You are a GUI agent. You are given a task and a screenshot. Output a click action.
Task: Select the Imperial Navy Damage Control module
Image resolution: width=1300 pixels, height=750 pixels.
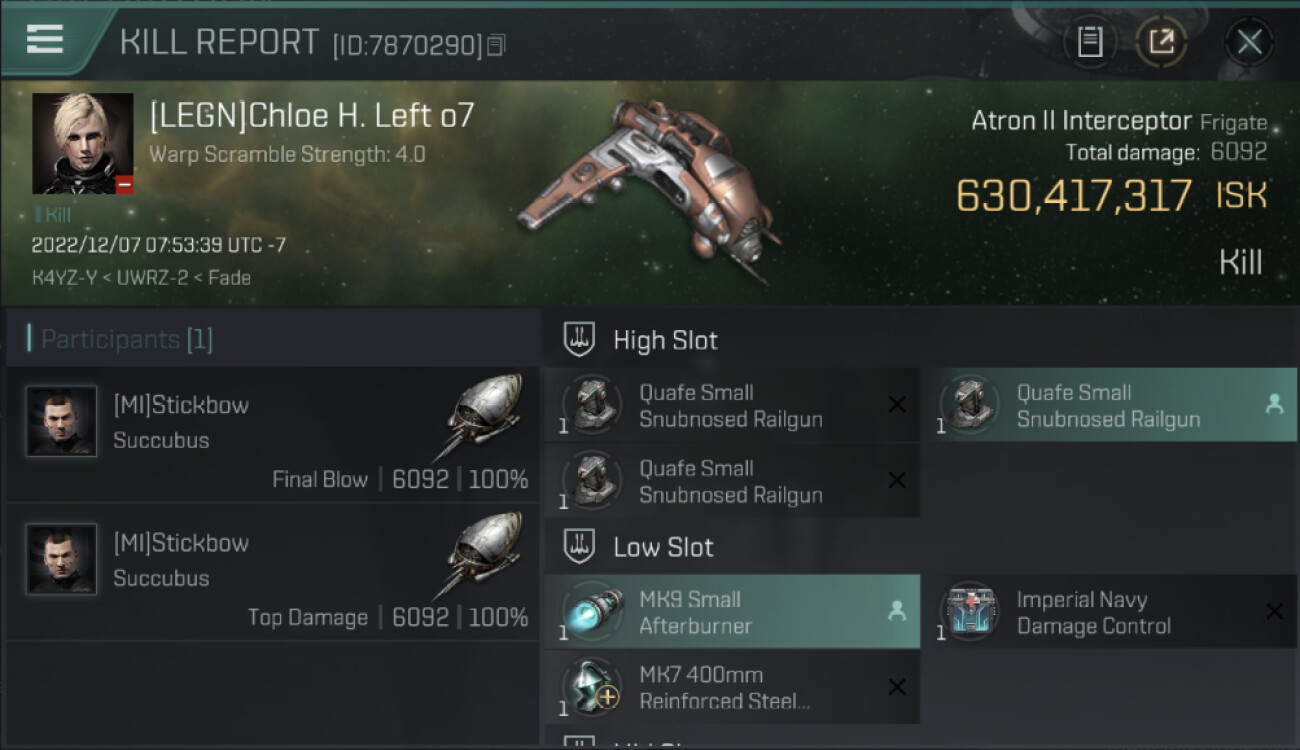(x=1109, y=612)
